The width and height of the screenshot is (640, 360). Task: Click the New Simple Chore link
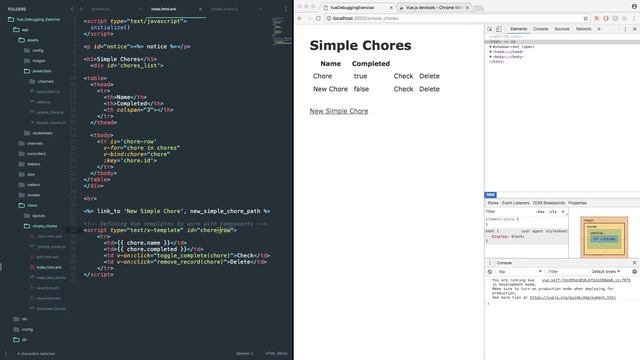[x=339, y=111]
